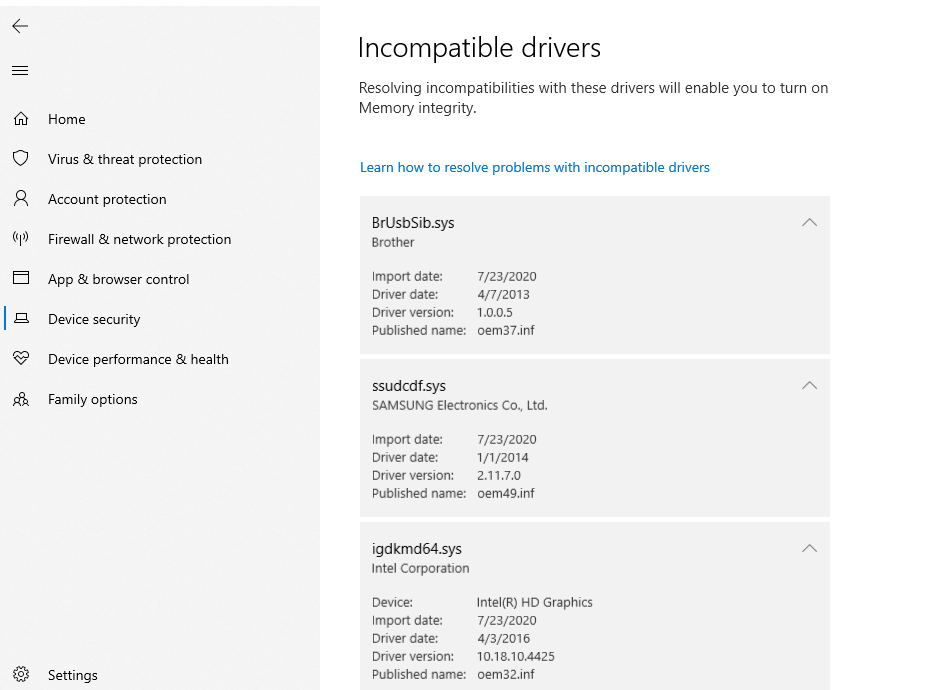Image resolution: width=937 pixels, height=690 pixels.
Task: Click the Device security laptop icon
Action: pos(21,318)
